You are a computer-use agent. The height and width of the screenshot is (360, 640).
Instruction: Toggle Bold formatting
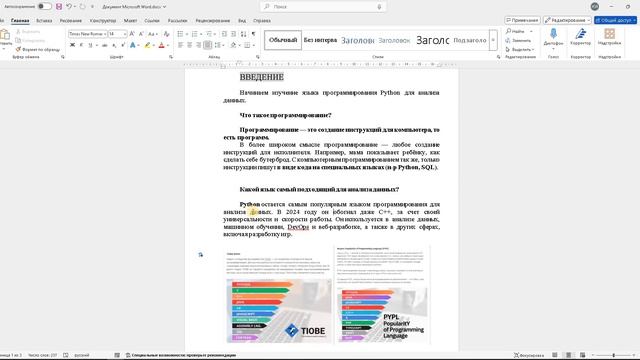point(72,45)
